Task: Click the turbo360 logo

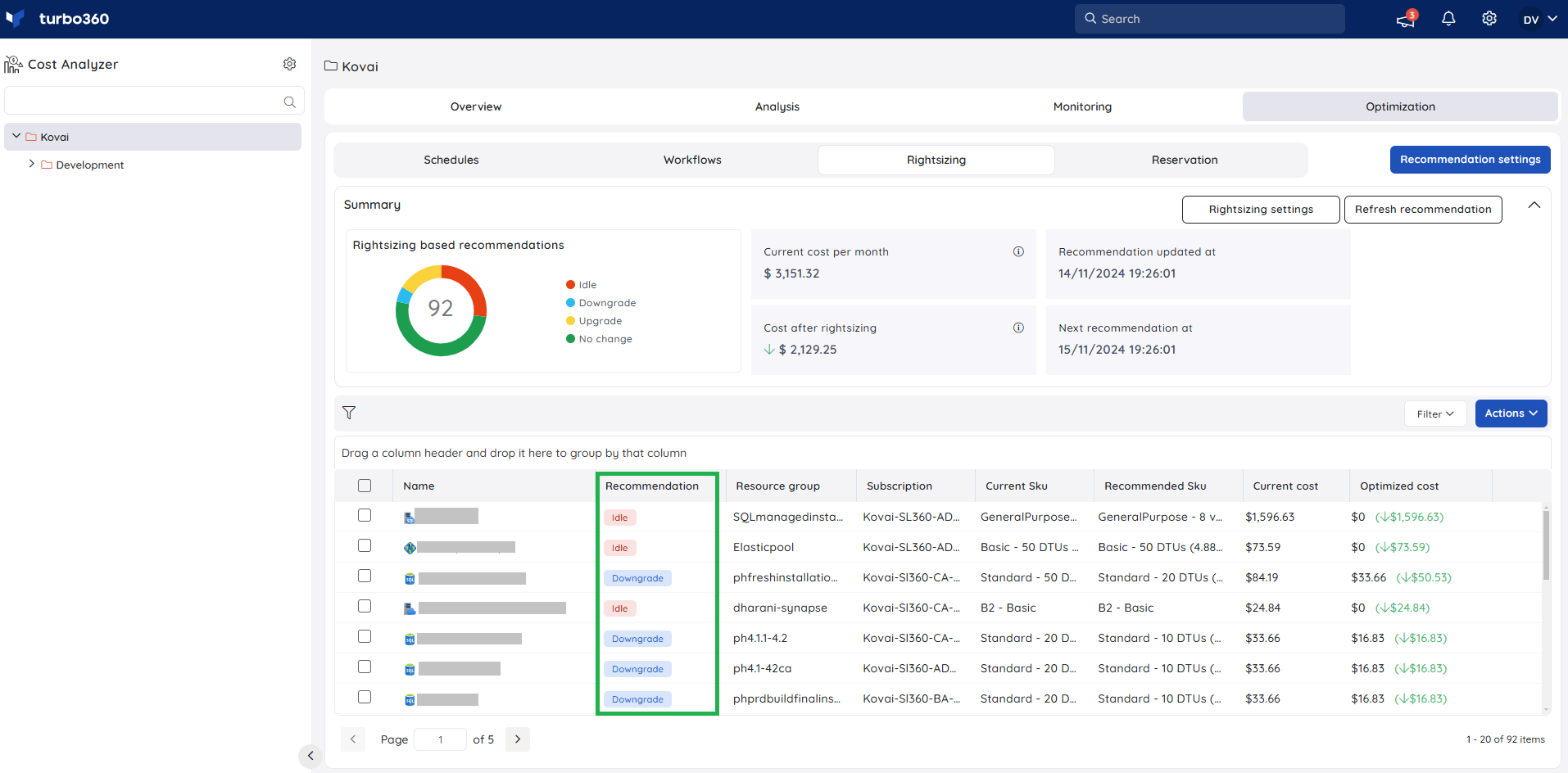Action: [57, 19]
